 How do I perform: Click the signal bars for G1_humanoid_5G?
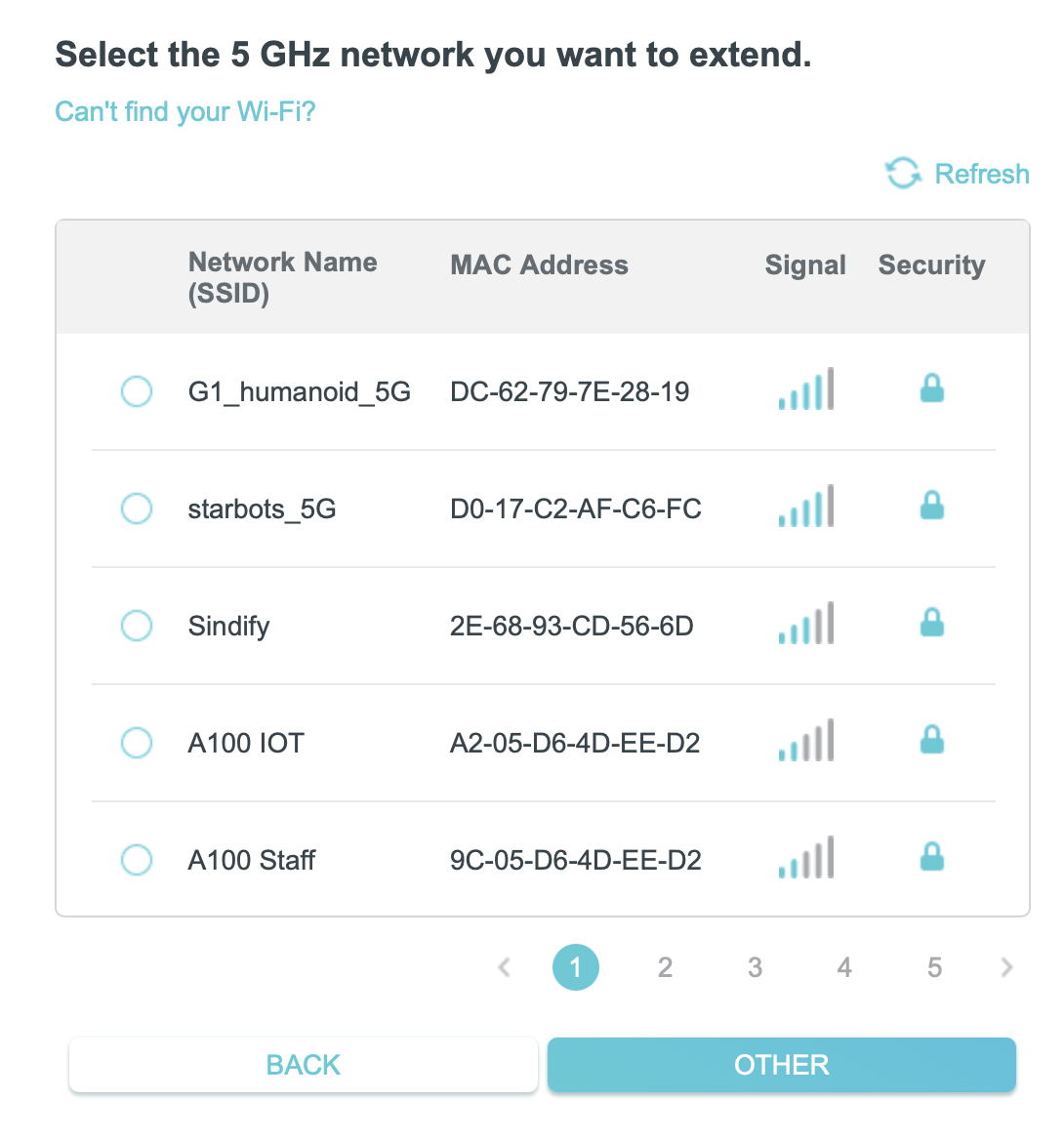[x=806, y=389]
